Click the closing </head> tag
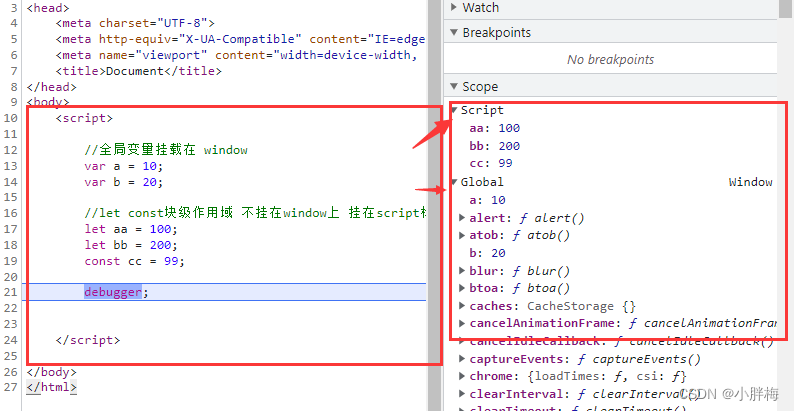 tap(52, 87)
